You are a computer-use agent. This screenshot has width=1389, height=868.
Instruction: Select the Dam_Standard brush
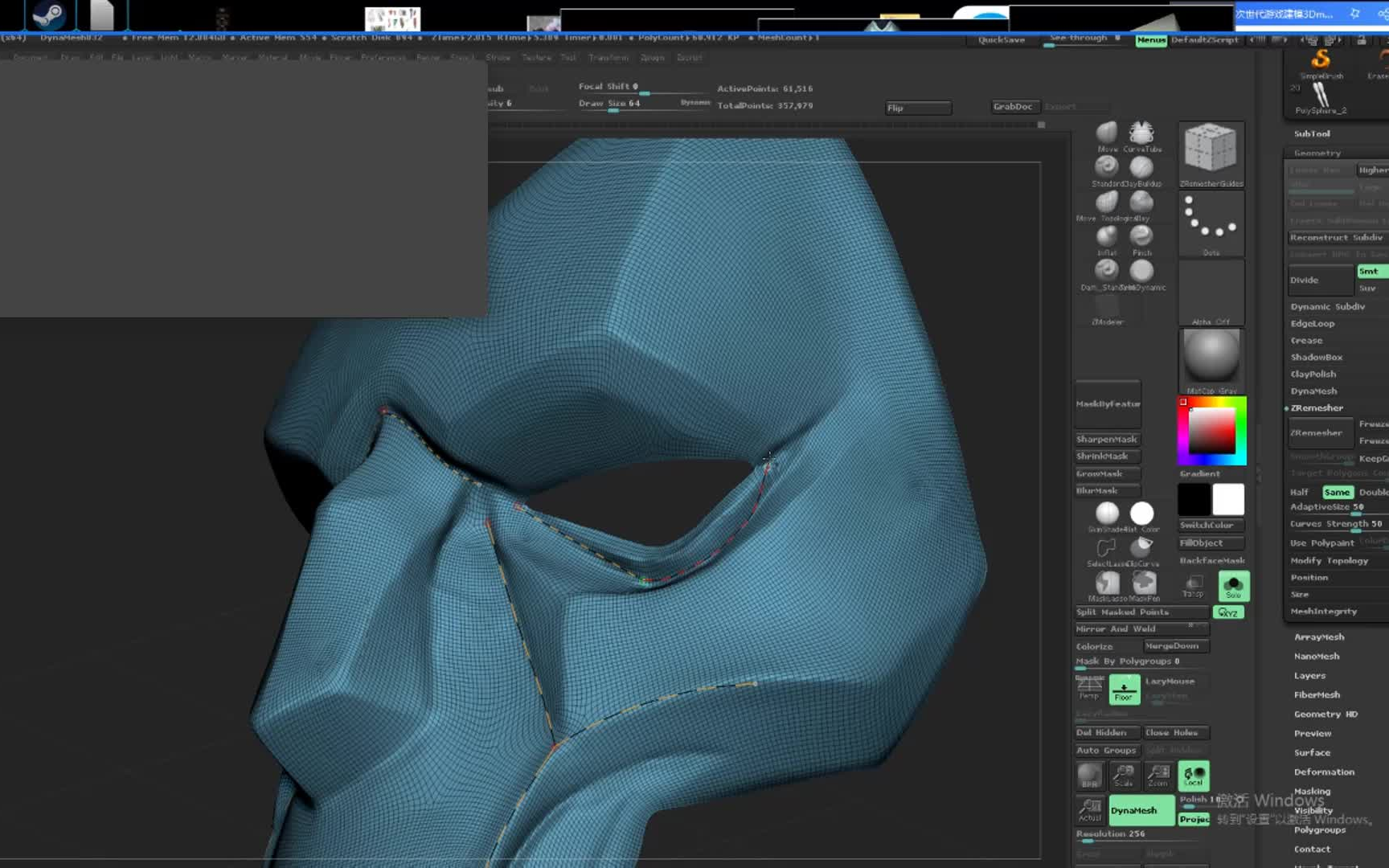coord(1107,271)
